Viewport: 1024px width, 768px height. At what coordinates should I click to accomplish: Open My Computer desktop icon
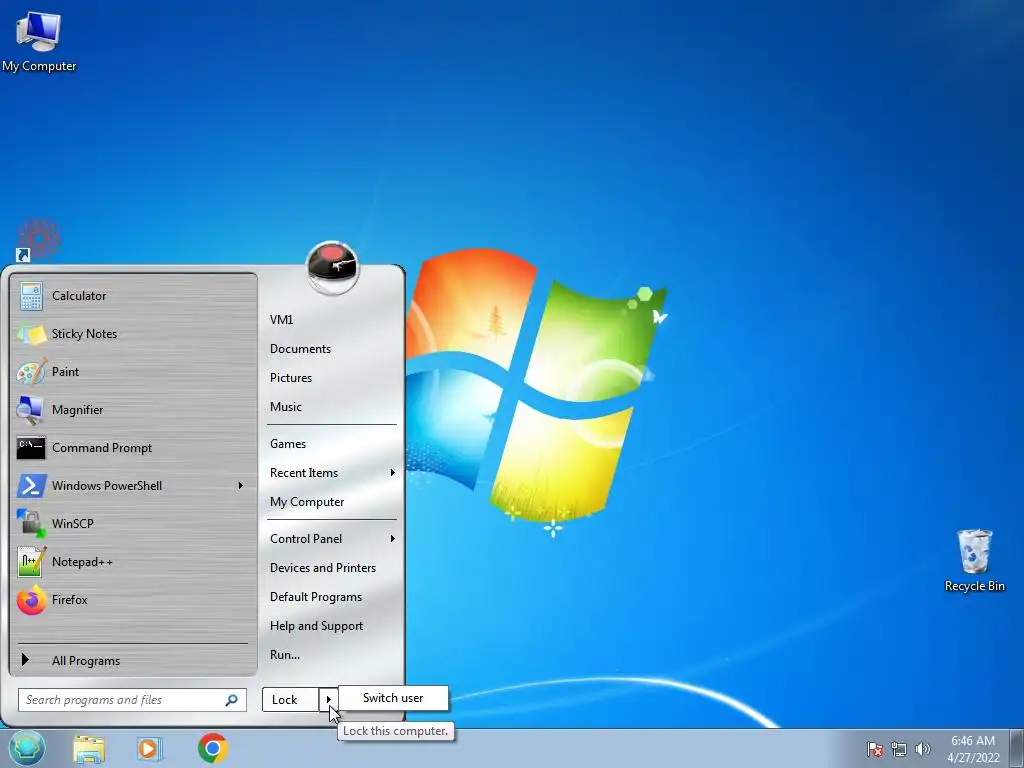tap(39, 41)
